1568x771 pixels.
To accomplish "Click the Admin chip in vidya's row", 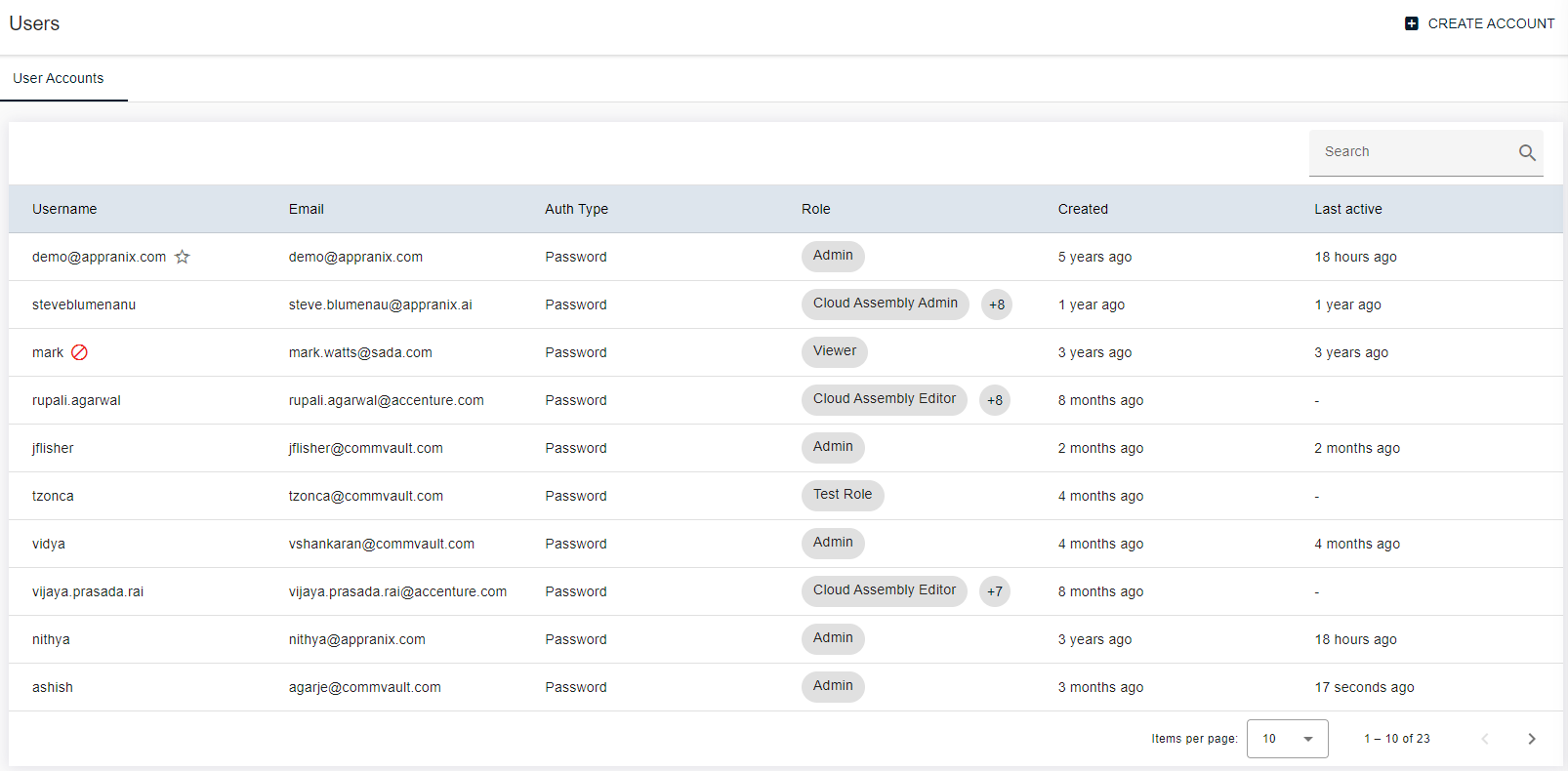I will (x=833, y=543).
